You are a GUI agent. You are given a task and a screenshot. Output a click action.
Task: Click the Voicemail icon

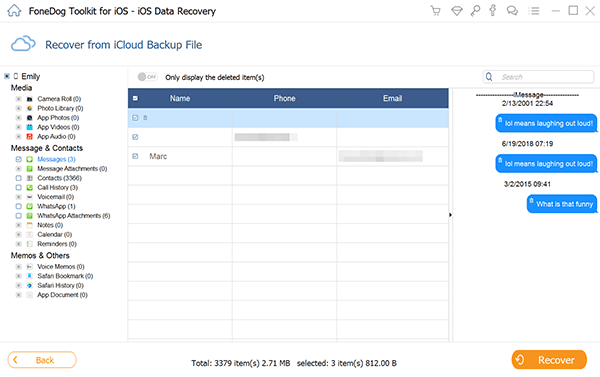(x=29, y=197)
